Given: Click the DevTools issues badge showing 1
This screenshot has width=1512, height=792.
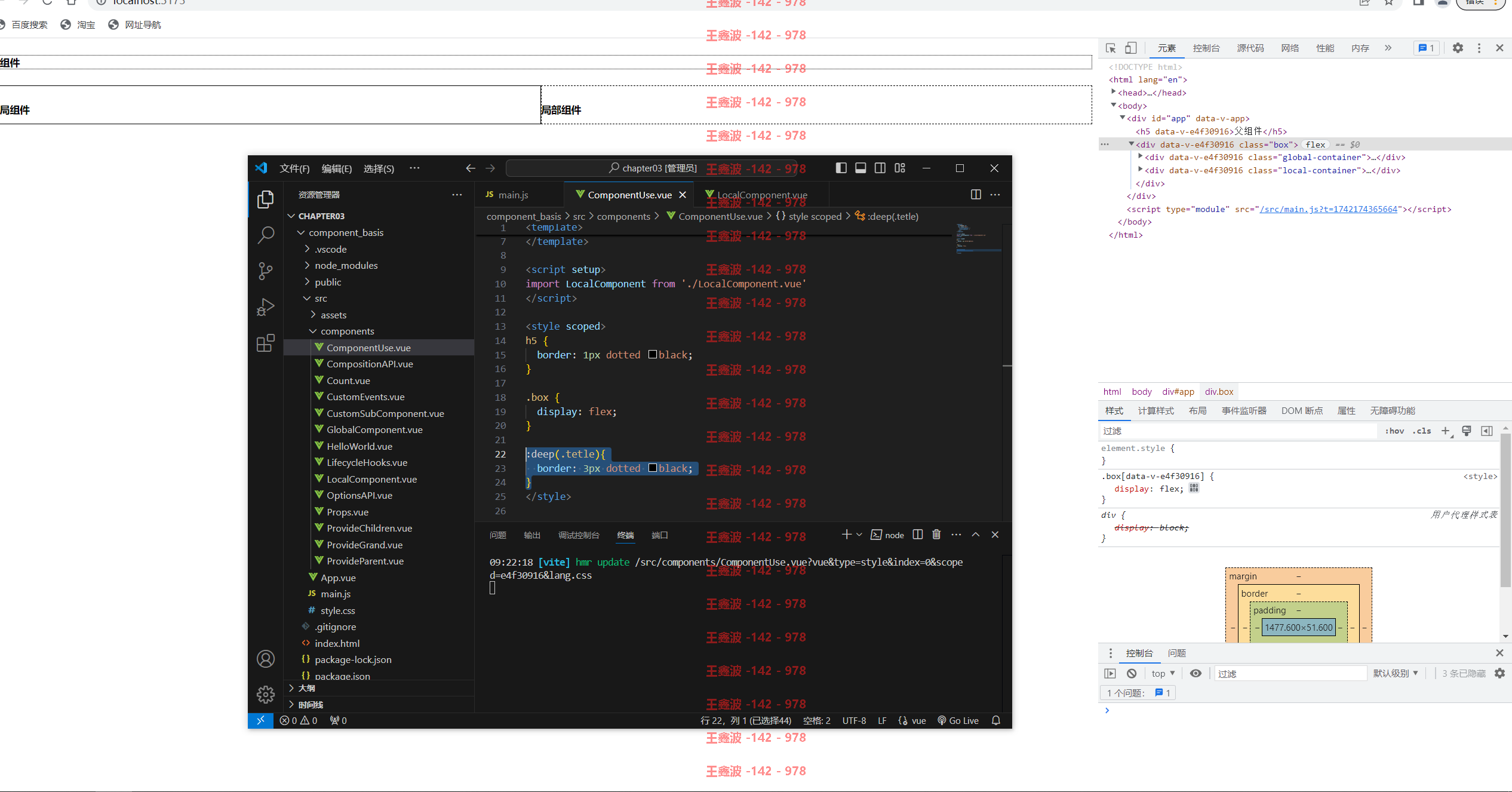Looking at the screenshot, I should tap(1426, 48).
